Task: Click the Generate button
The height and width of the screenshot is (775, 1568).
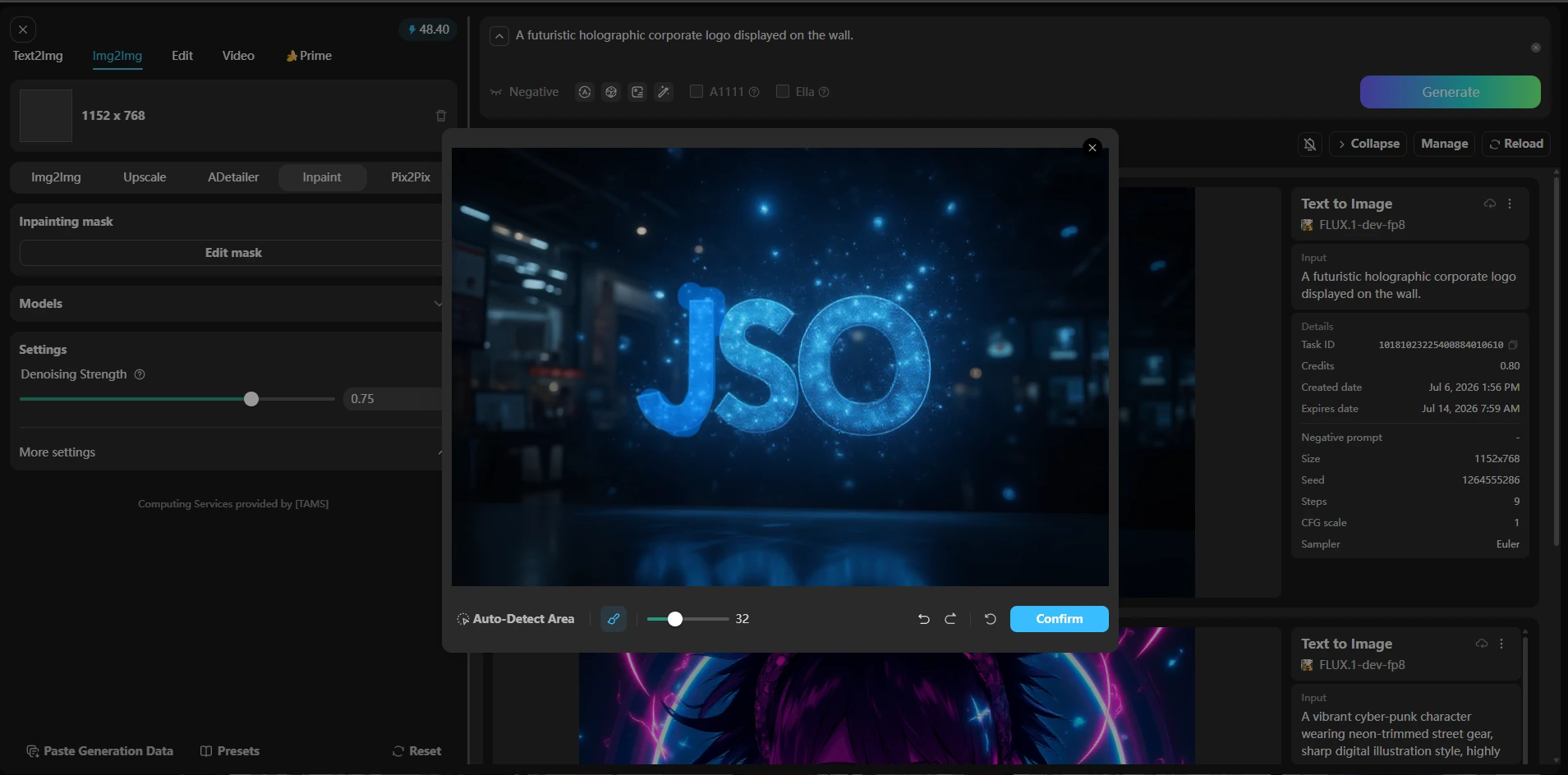Action: click(1451, 92)
